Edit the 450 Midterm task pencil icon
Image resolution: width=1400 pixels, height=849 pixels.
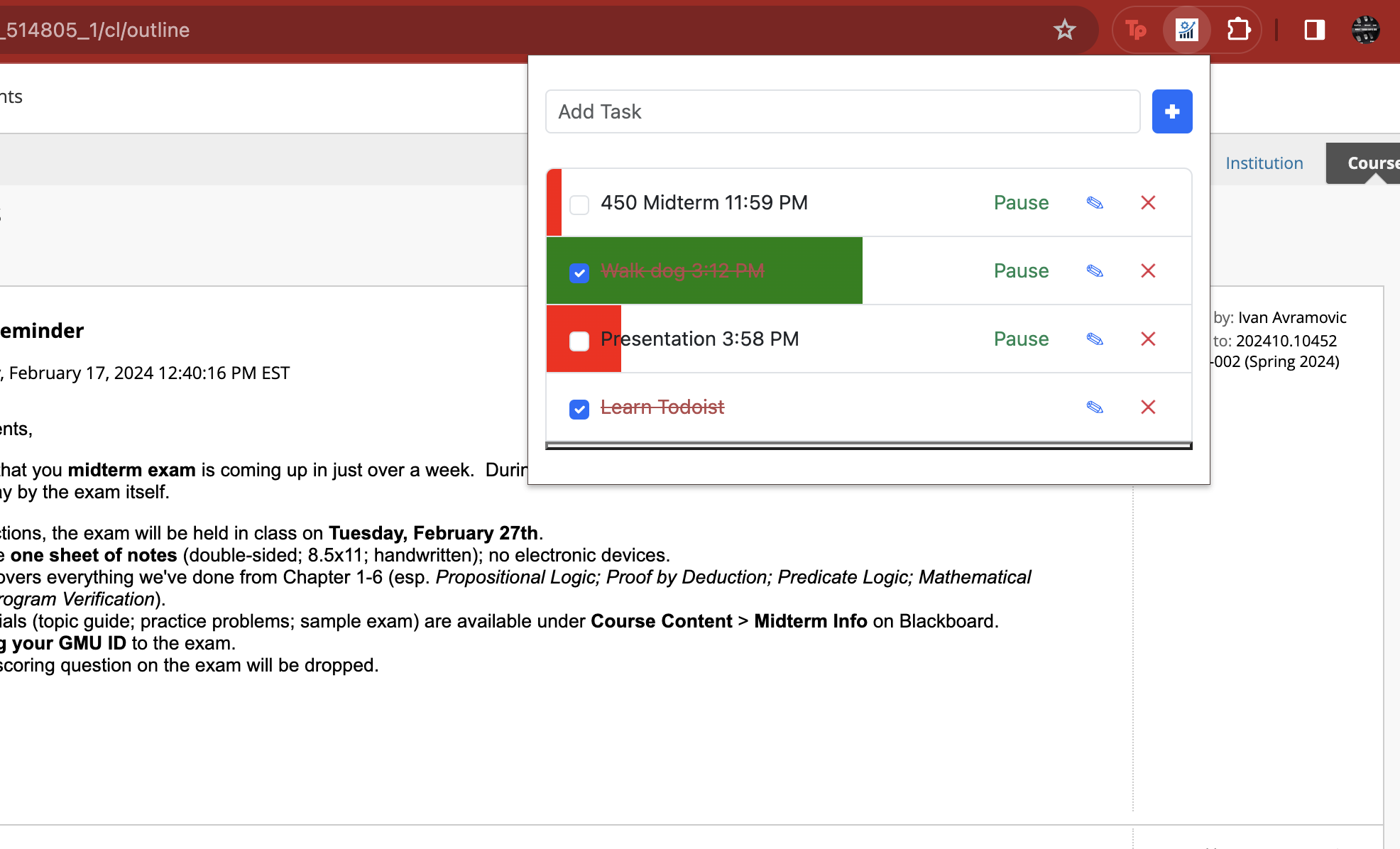coord(1095,203)
